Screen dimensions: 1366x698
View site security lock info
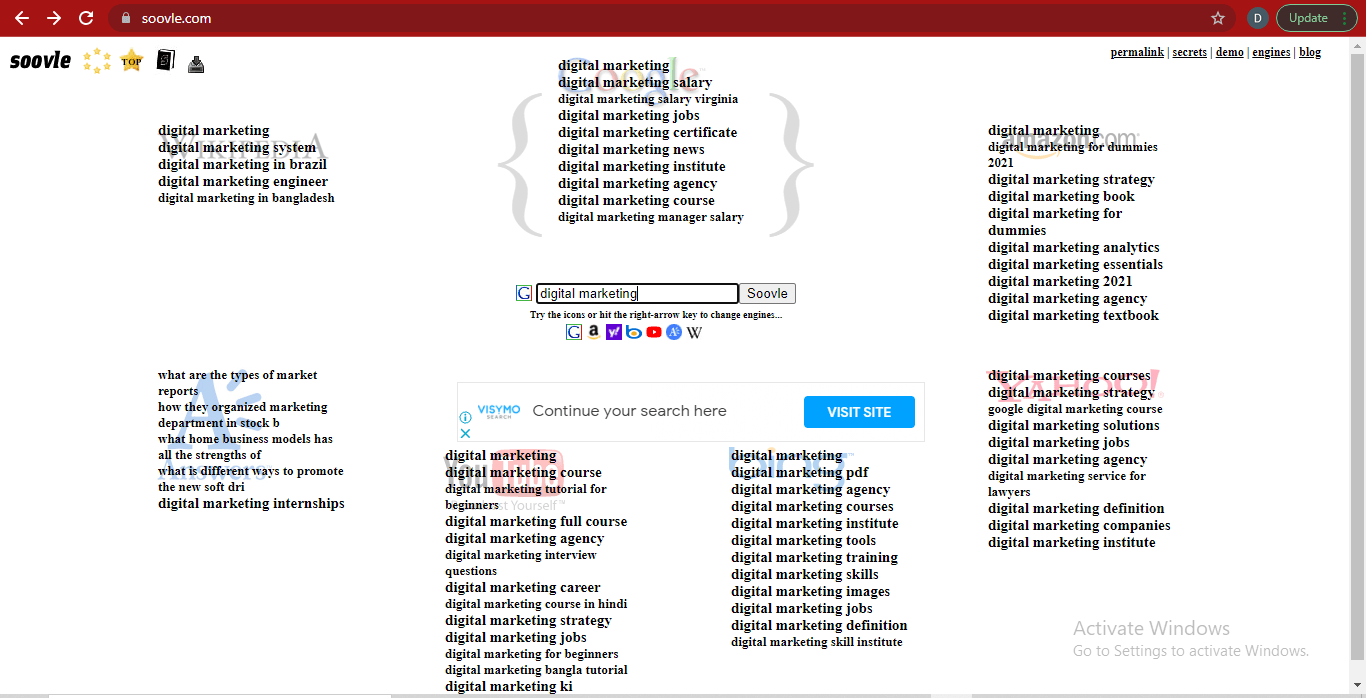tap(125, 18)
